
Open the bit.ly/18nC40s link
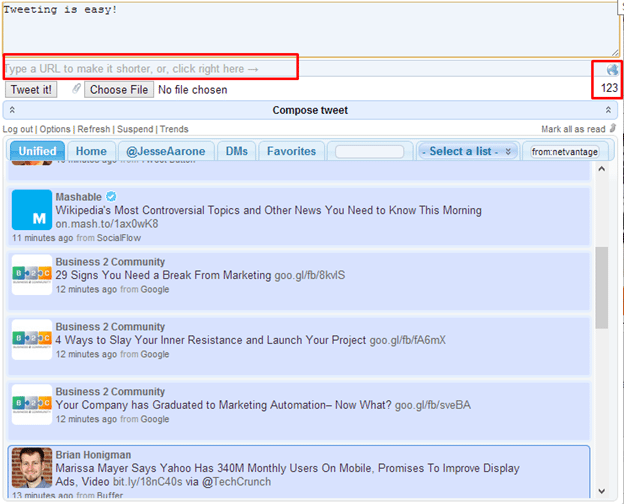[148, 482]
